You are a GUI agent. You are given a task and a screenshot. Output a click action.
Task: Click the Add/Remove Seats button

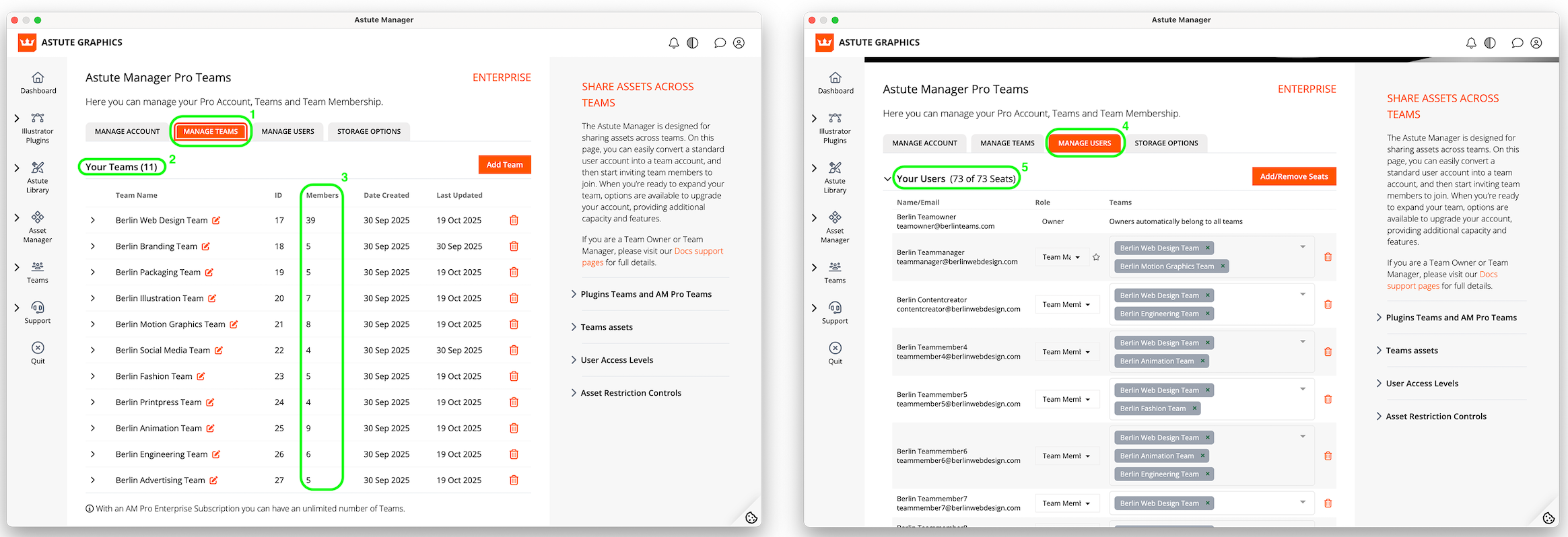1293,176
